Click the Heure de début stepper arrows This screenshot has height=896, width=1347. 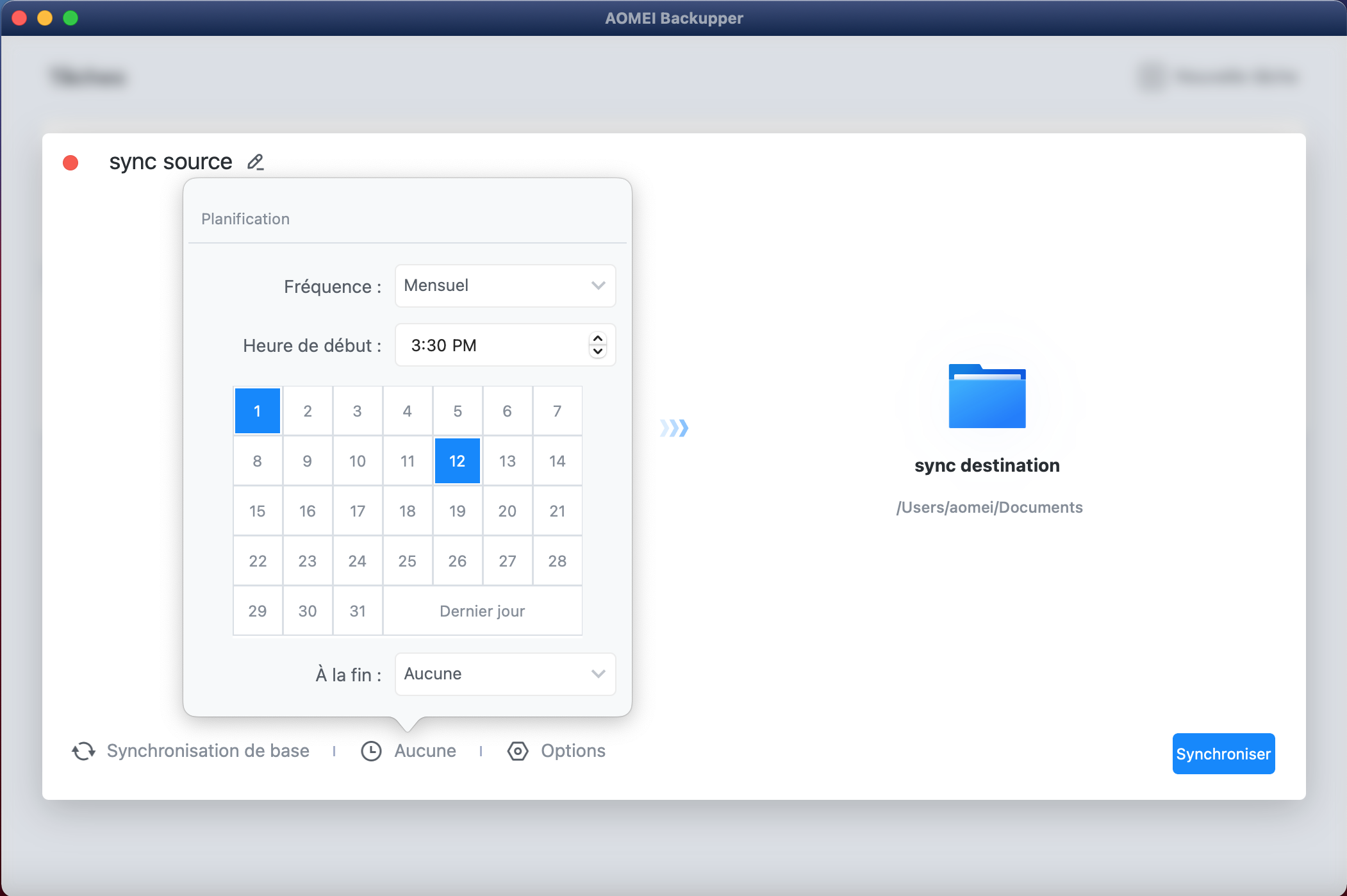click(x=597, y=345)
